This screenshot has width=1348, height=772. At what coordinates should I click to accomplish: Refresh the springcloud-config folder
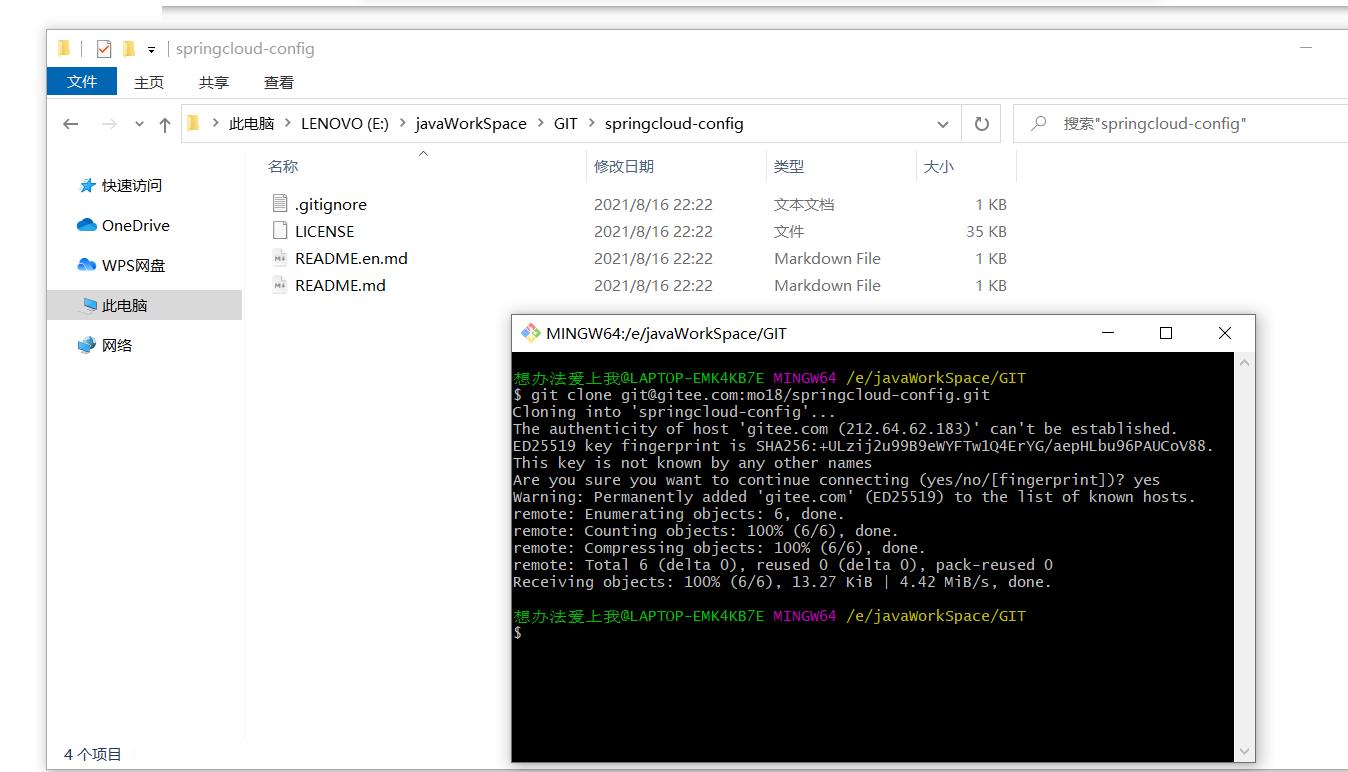[982, 124]
